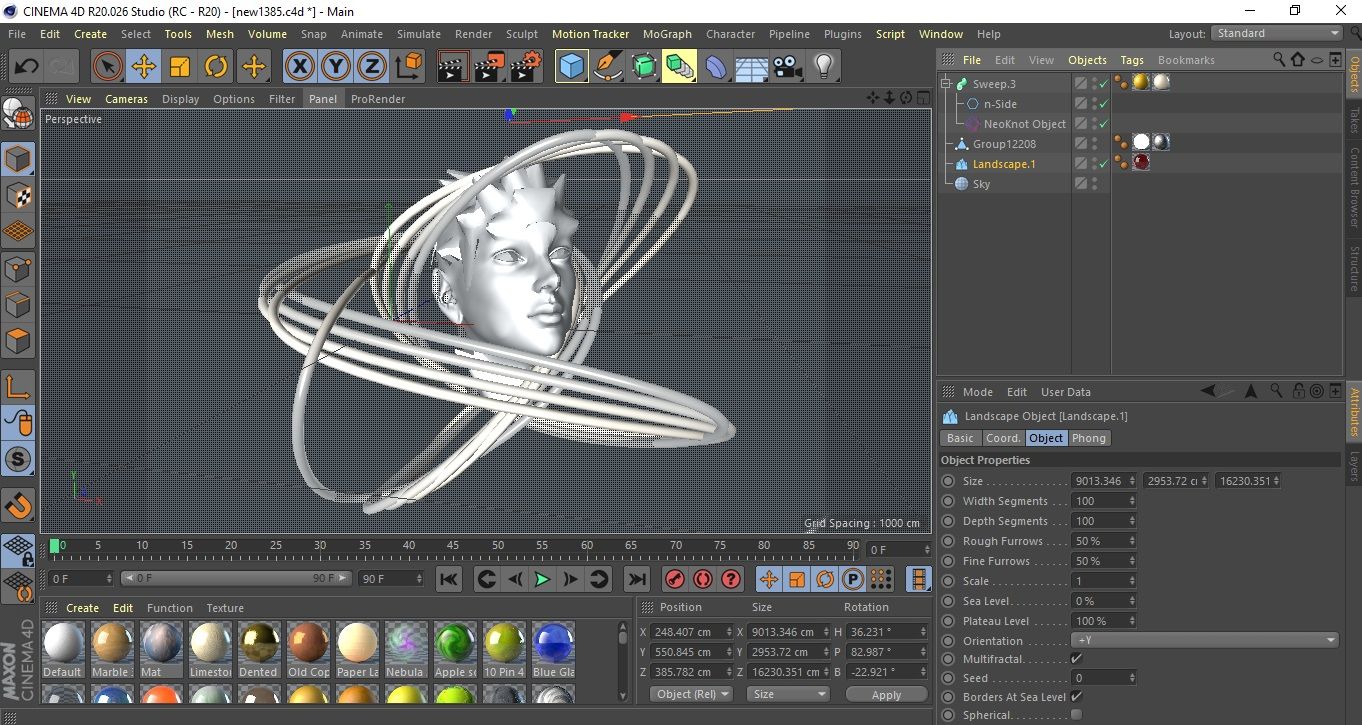Add a Cube primitive object

coord(571,67)
